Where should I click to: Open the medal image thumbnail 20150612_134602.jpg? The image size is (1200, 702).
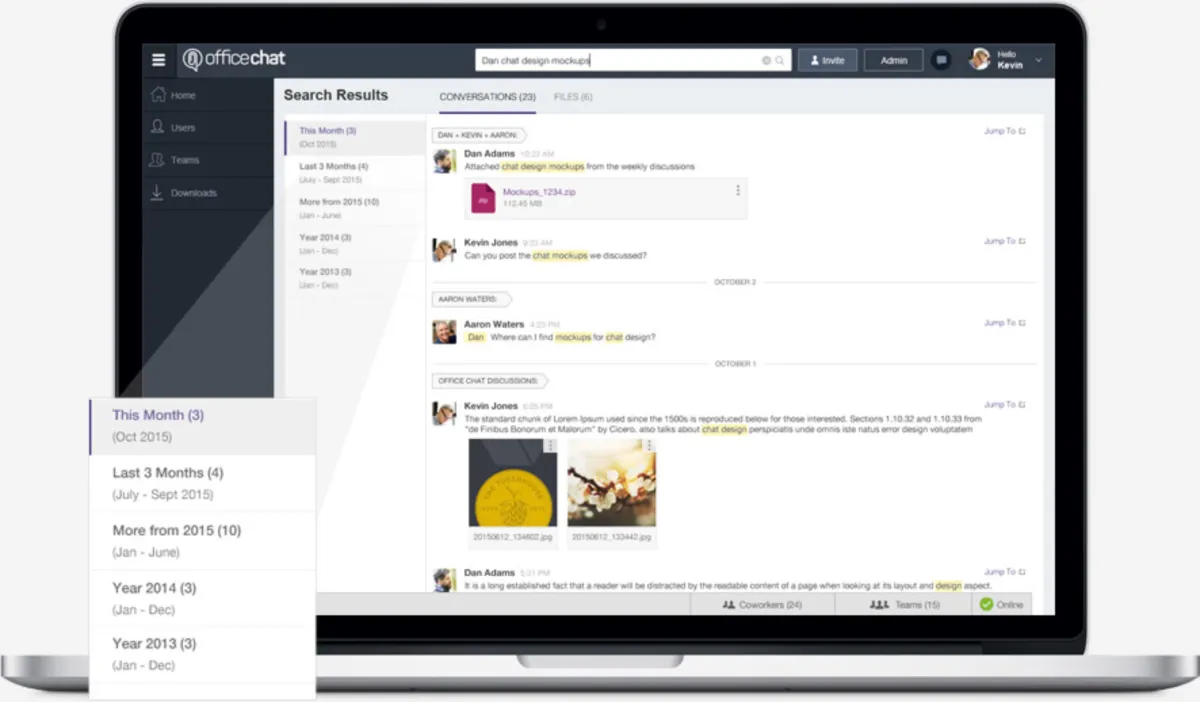513,483
